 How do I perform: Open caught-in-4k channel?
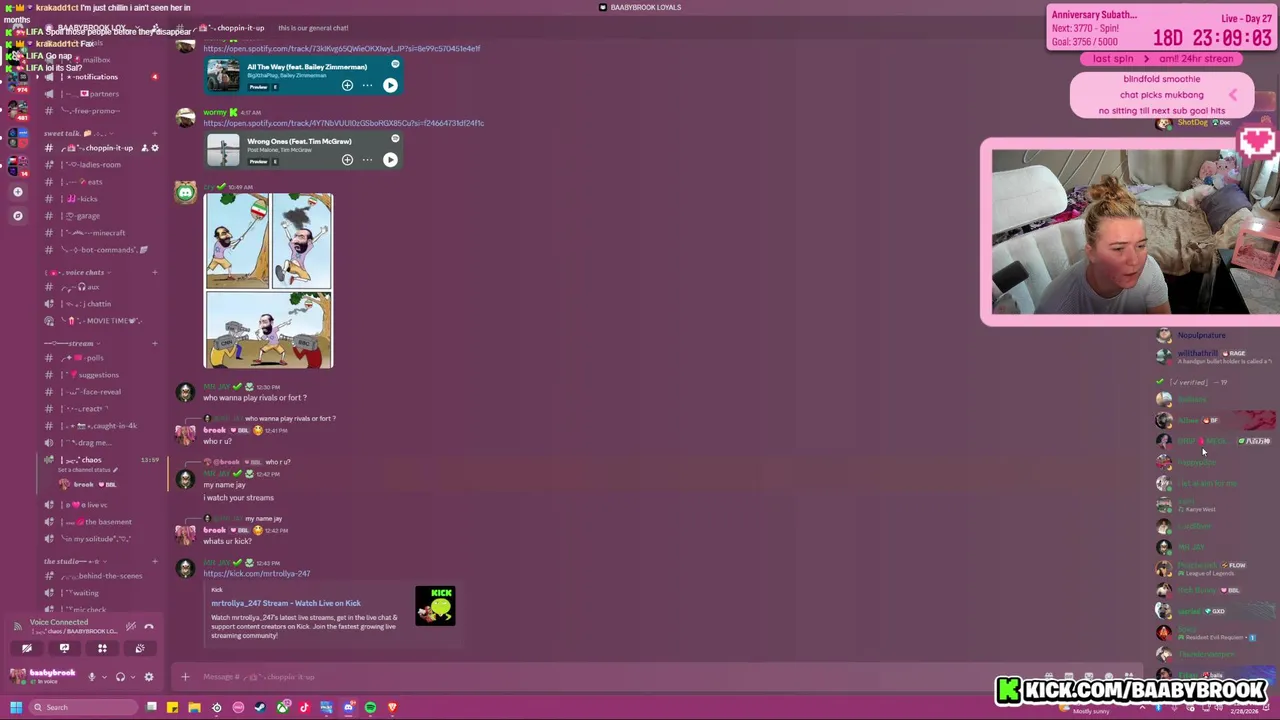tap(100, 426)
